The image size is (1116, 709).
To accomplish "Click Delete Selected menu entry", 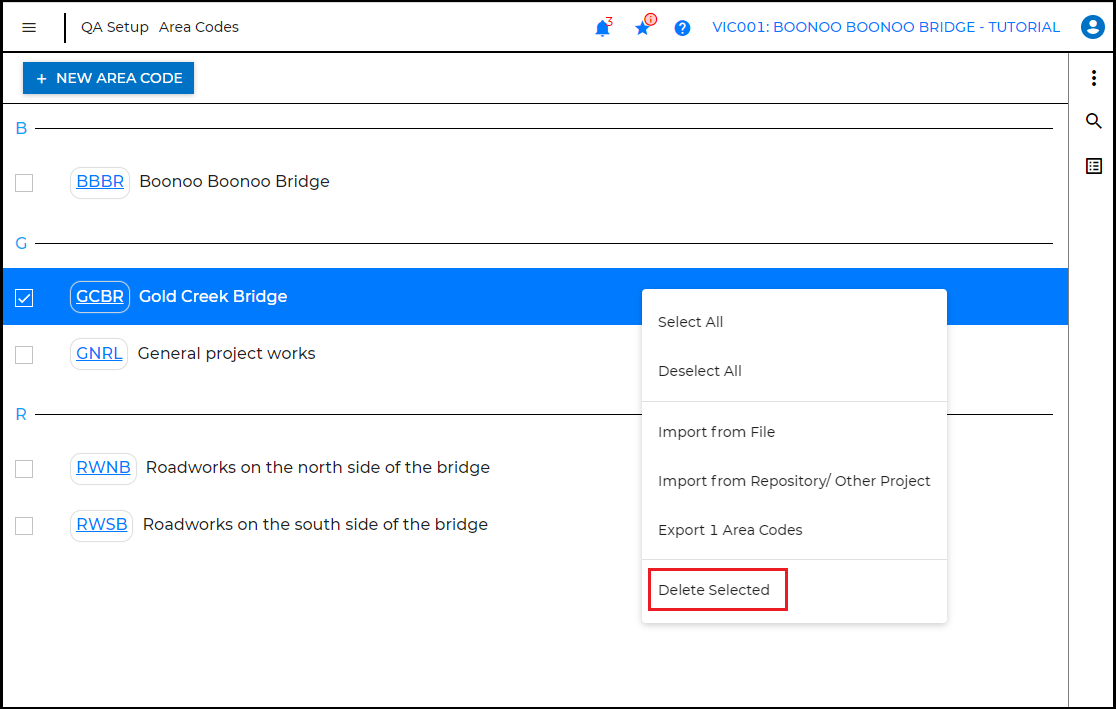I will click(x=714, y=590).
